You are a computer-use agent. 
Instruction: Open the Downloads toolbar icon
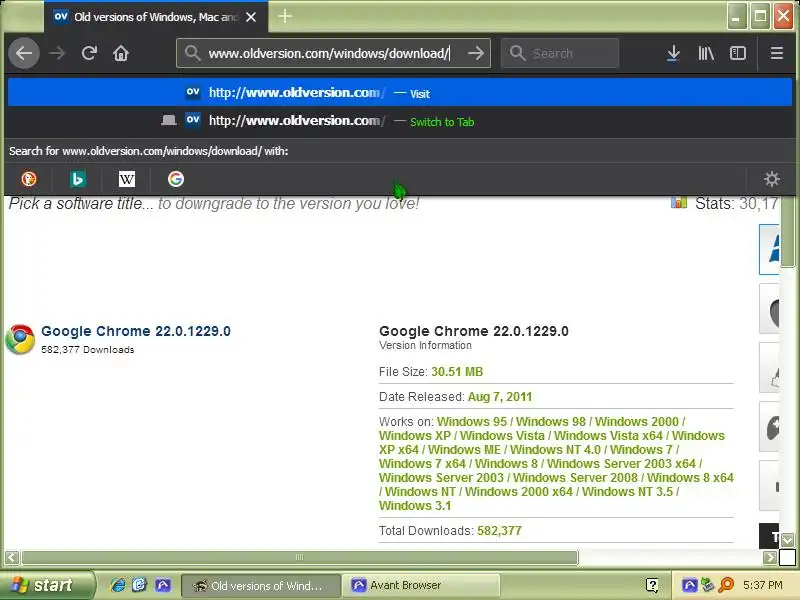(673, 53)
